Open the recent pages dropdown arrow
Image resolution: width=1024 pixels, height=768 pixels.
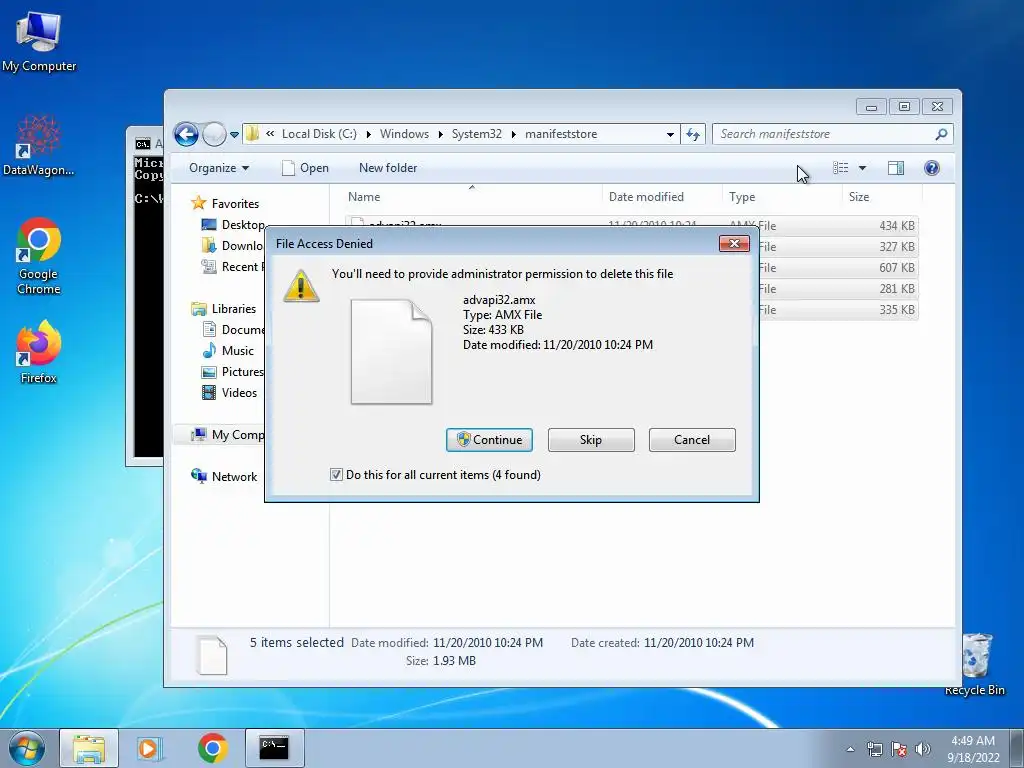tap(234, 135)
